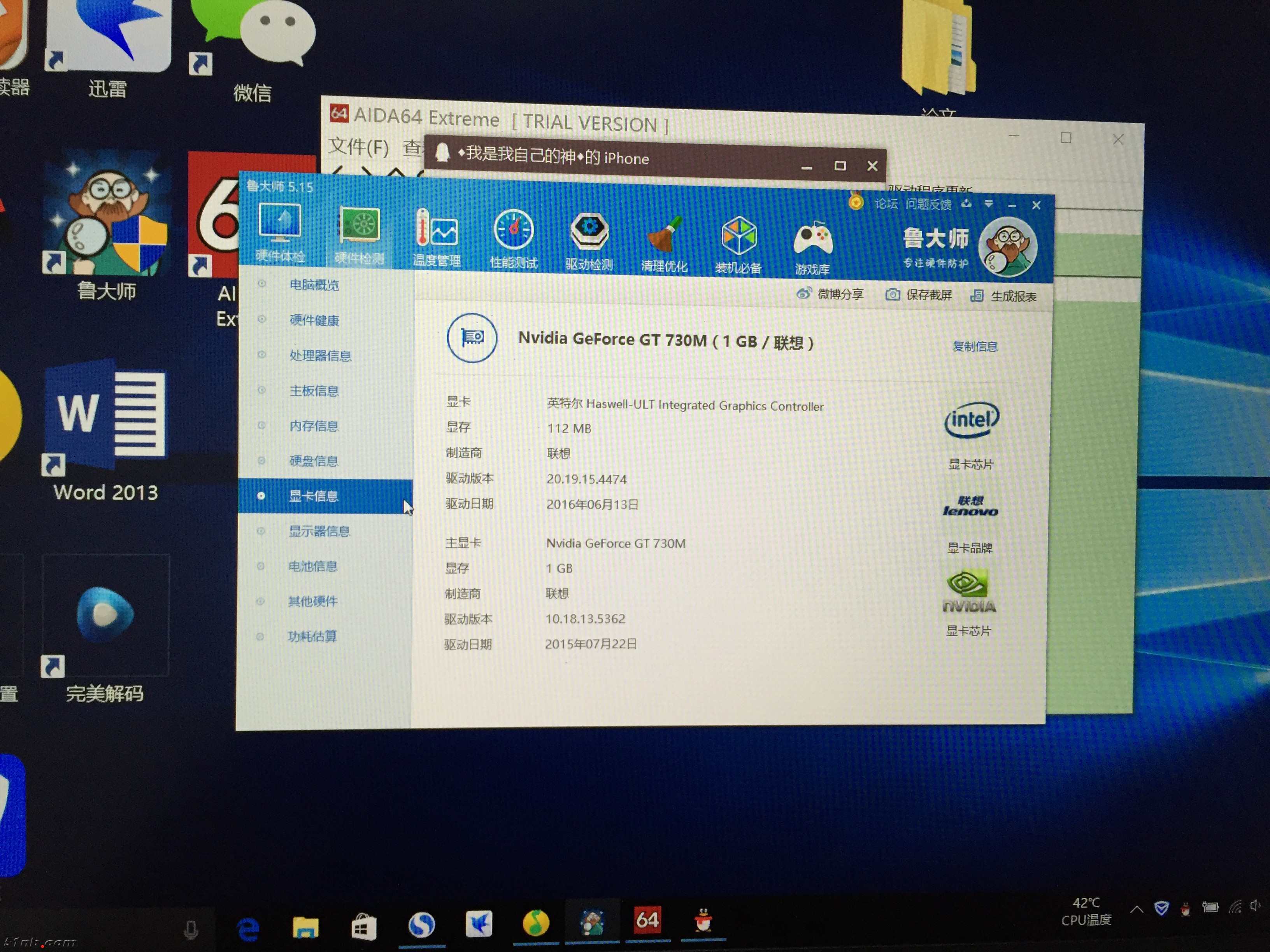Screen dimensions: 1270x952
Task: Open the 迅雷 desktop shortcut
Action: click(x=108, y=49)
